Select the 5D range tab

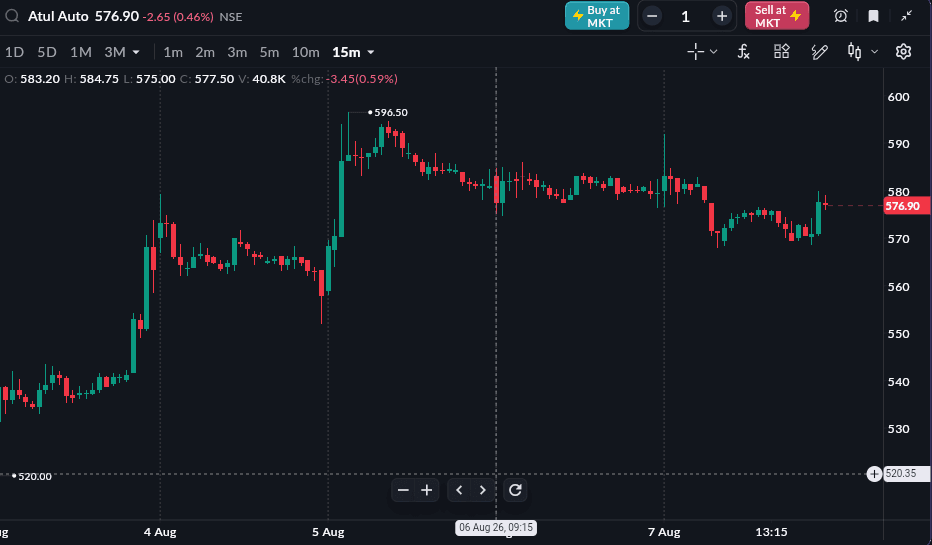pyautogui.click(x=47, y=52)
